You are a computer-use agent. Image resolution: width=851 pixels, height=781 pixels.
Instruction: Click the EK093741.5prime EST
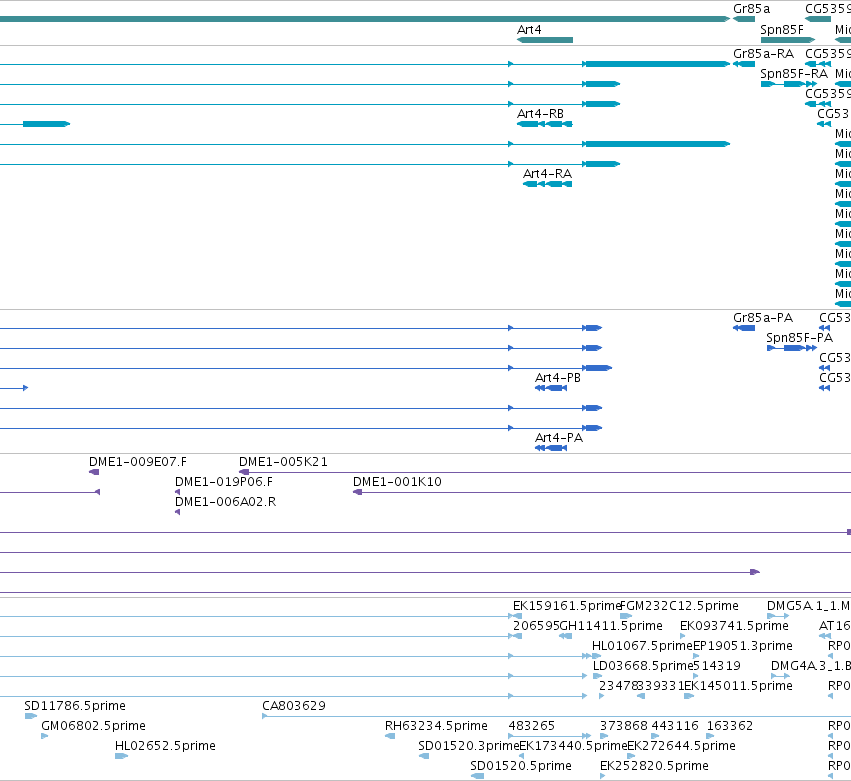tap(683, 636)
